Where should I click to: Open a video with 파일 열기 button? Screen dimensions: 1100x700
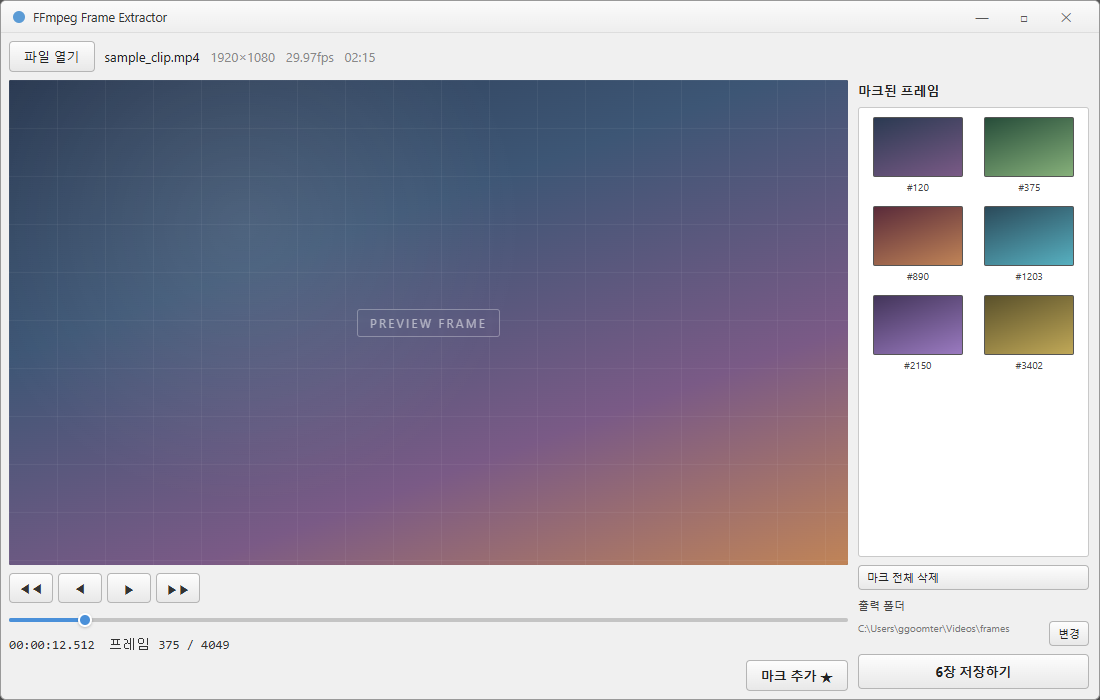[x=52, y=57]
